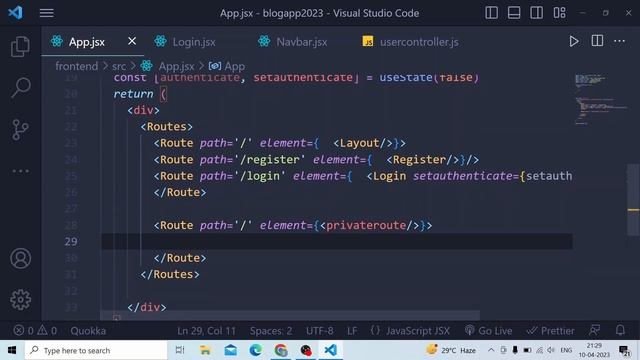Open the Accounts menu
Screen dimensions: 640x360
(20, 258)
